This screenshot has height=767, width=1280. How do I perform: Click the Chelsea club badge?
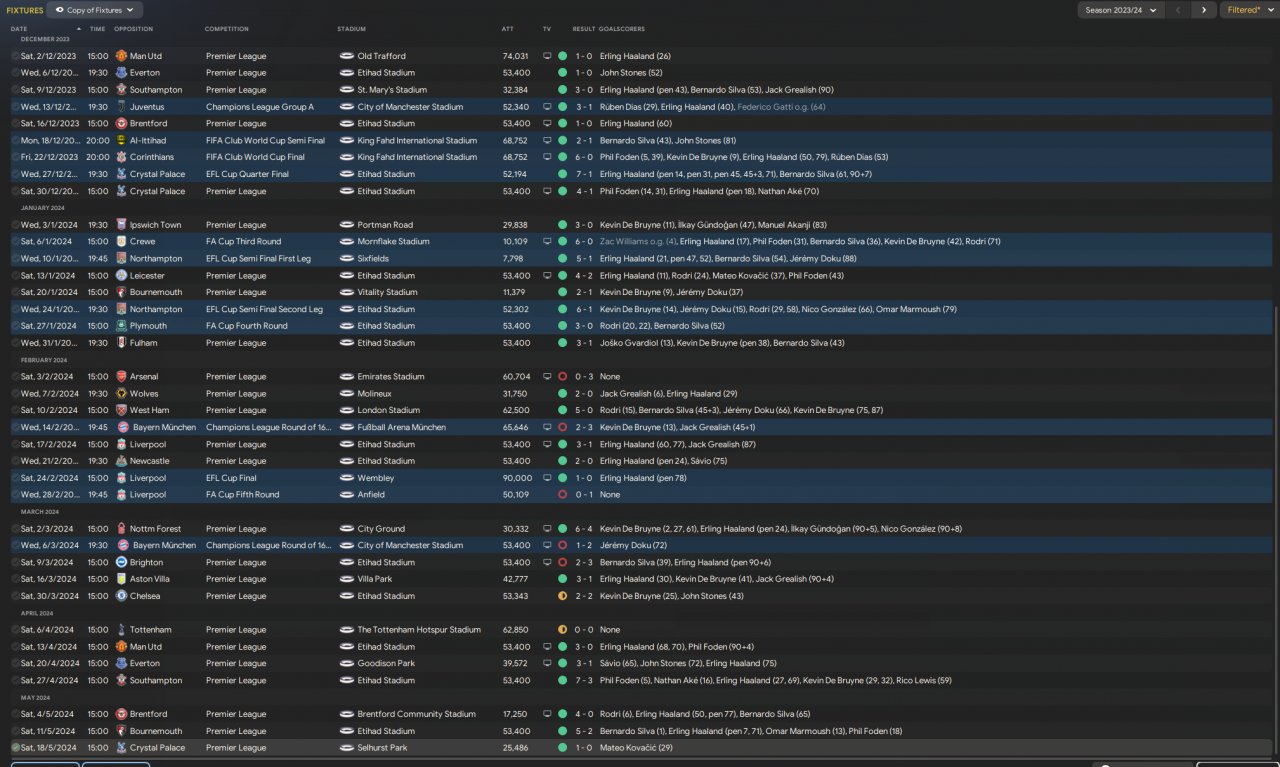[121, 596]
